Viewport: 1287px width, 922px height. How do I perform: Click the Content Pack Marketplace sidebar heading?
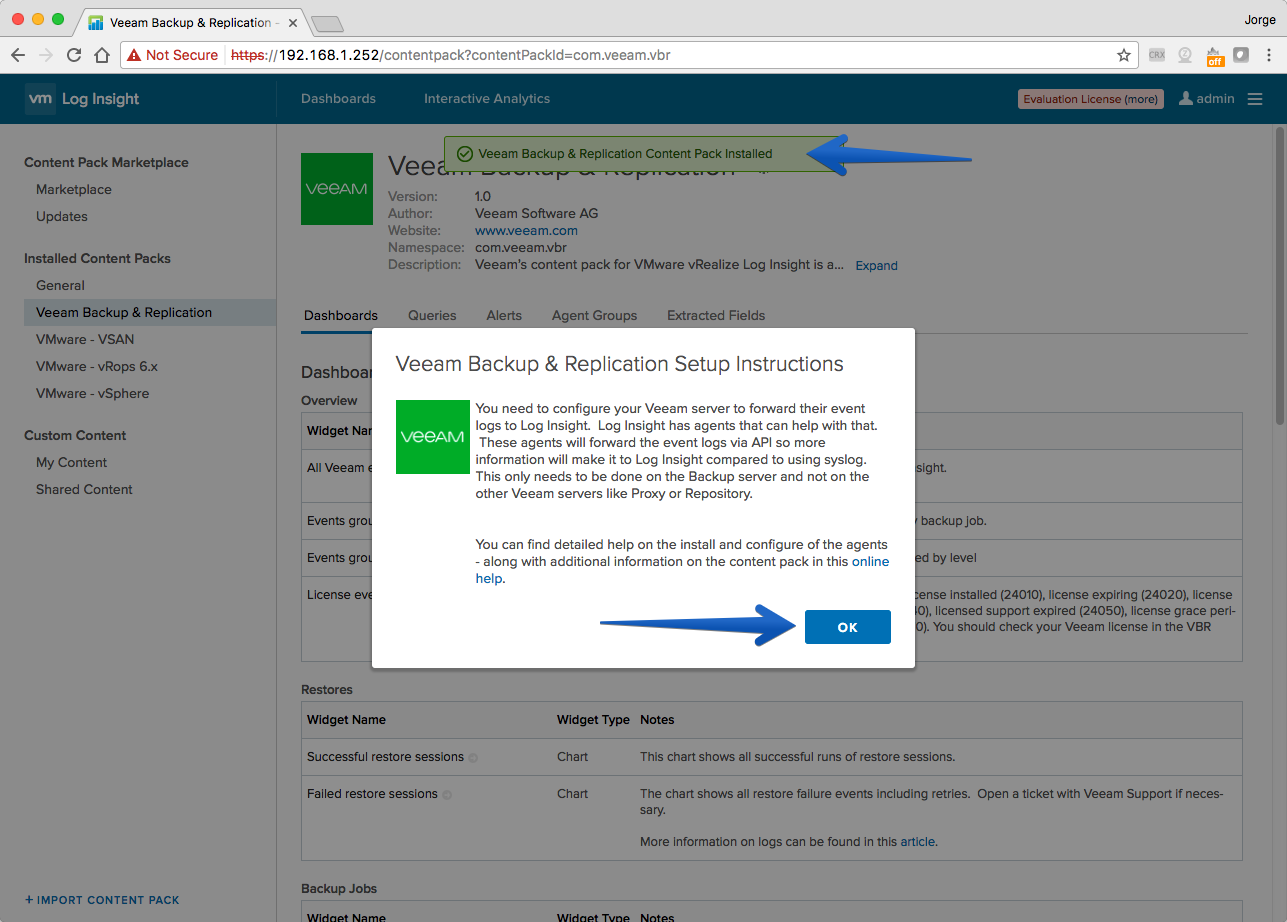click(x=106, y=162)
